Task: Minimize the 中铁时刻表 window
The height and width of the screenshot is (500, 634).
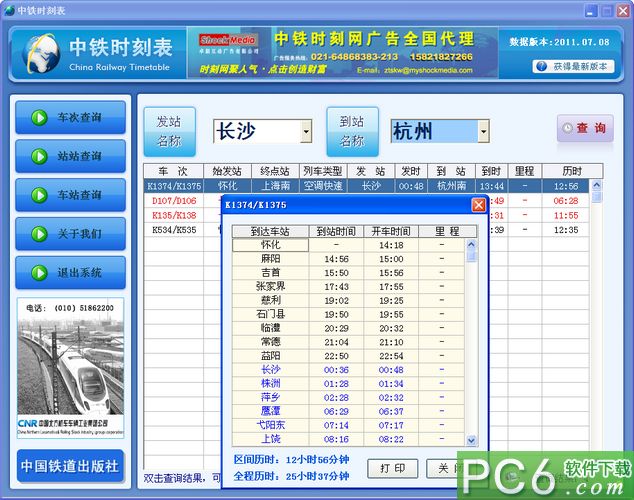Action: (x=591, y=11)
